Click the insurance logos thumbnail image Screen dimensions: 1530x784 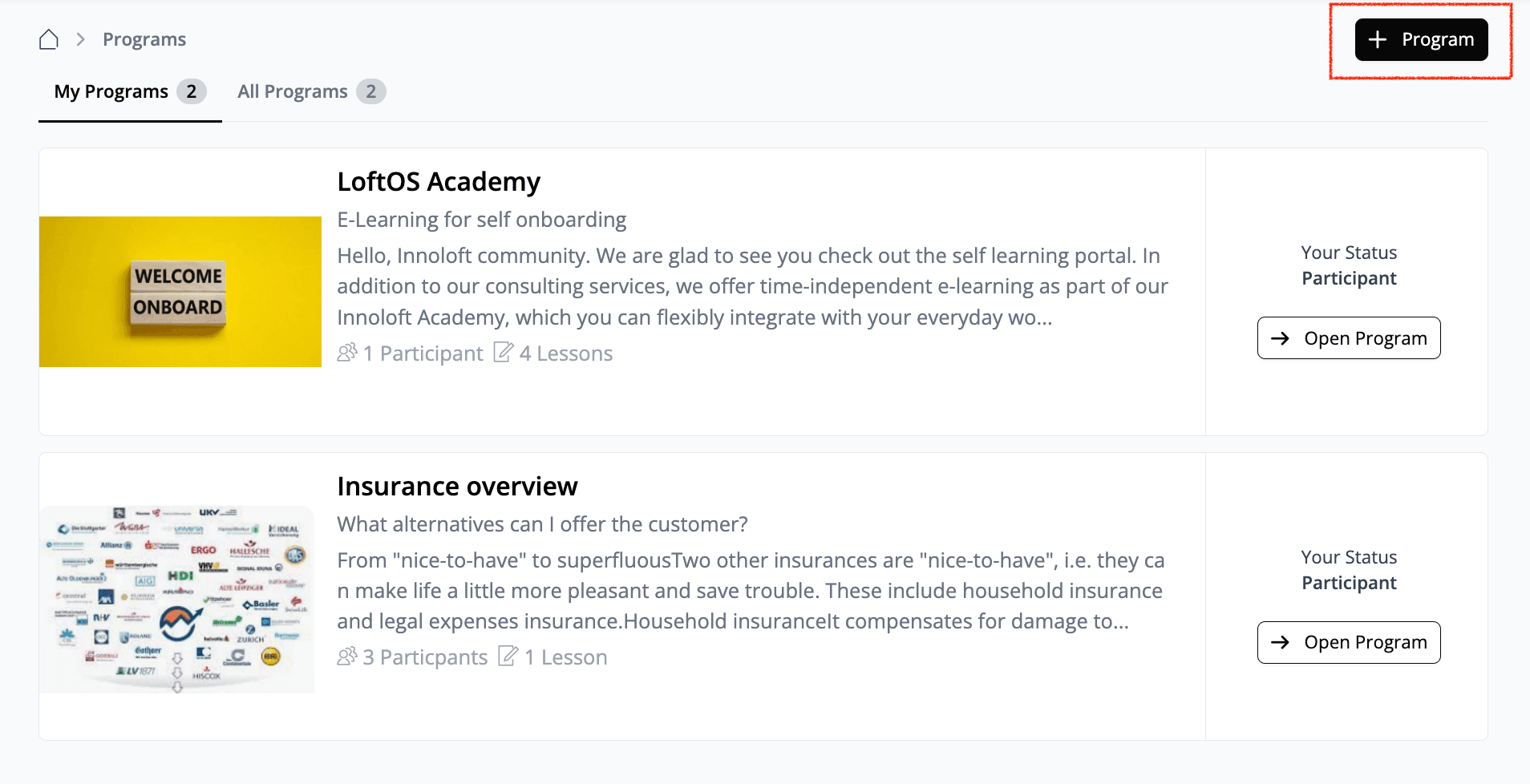(x=177, y=599)
